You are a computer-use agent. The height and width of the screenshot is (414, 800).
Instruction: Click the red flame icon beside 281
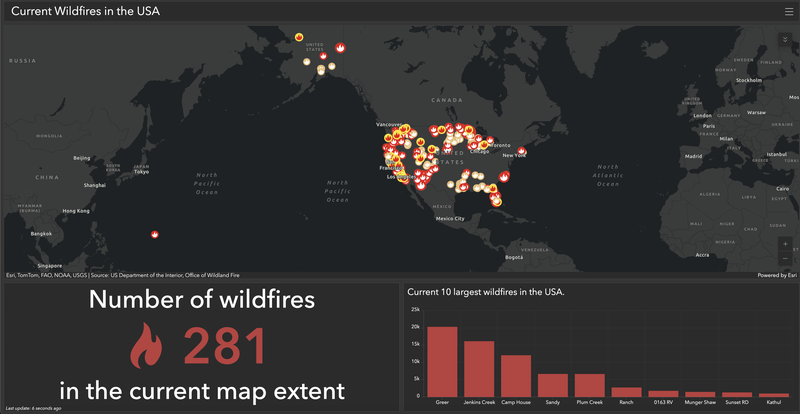tap(146, 346)
